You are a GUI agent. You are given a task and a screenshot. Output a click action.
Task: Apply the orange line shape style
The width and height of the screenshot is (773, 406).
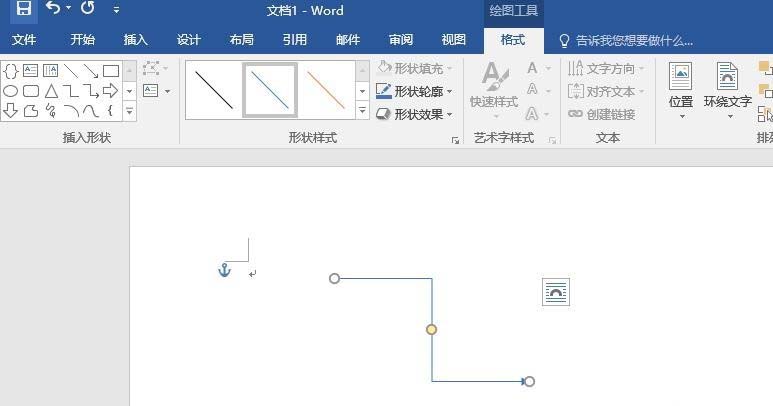coord(325,90)
